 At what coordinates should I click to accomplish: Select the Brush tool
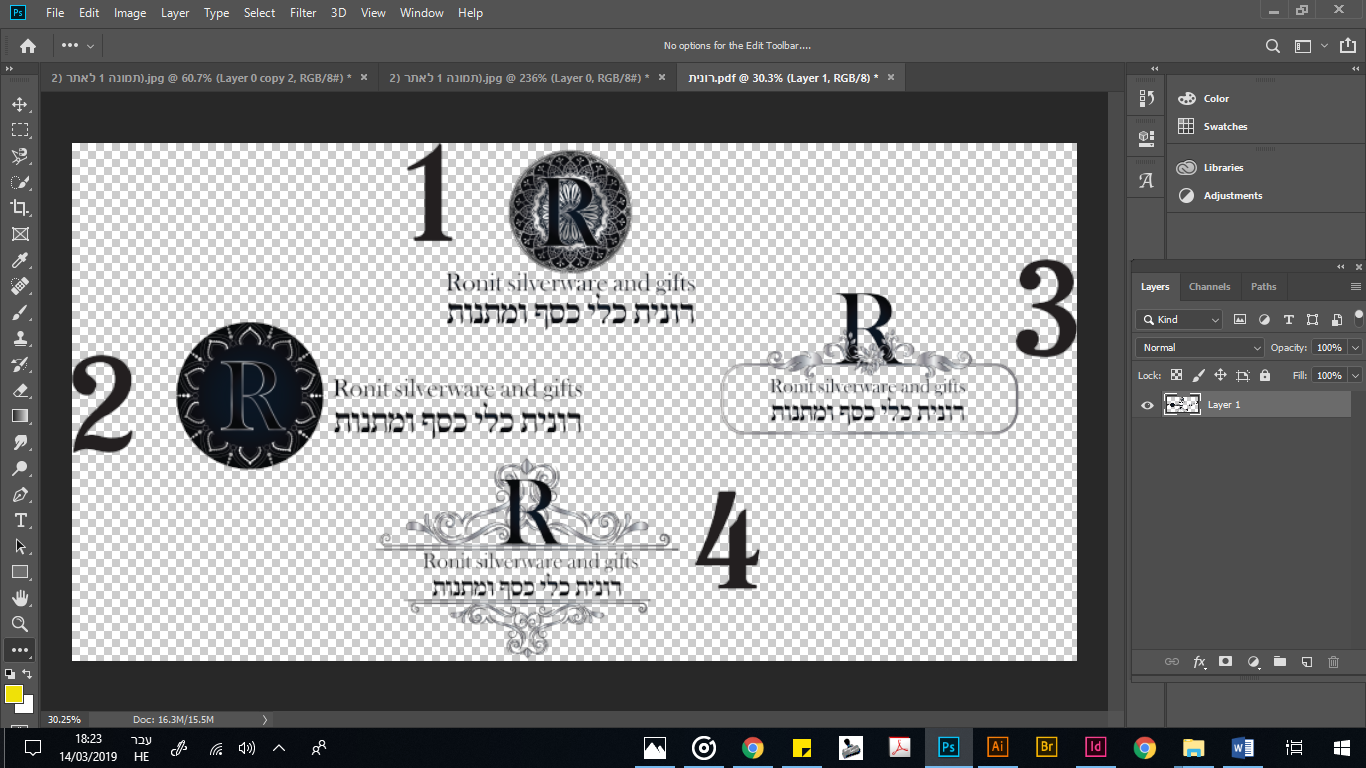(x=20, y=312)
